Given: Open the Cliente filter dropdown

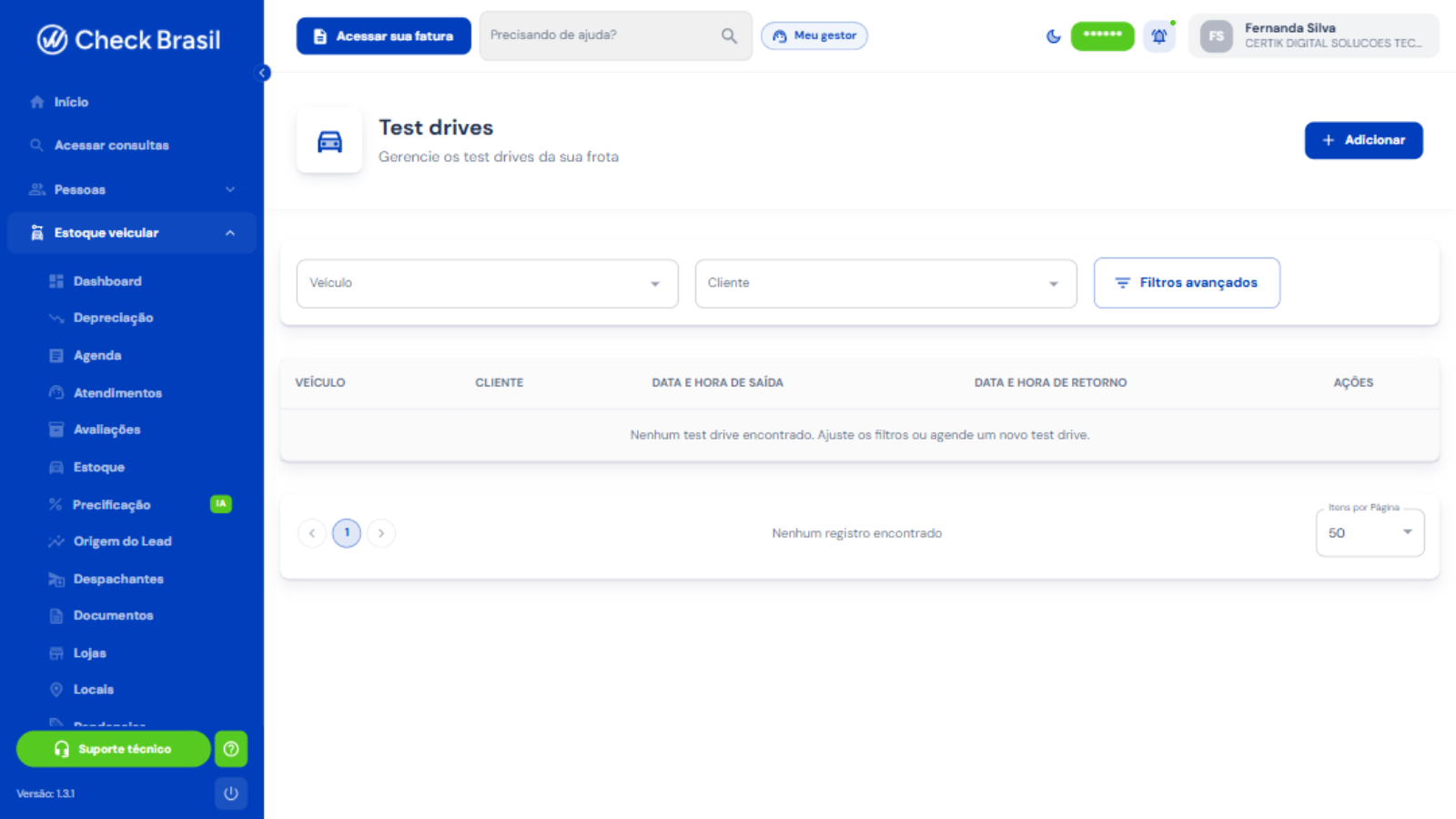Looking at the screenshot, I should (x=885, y=283).
